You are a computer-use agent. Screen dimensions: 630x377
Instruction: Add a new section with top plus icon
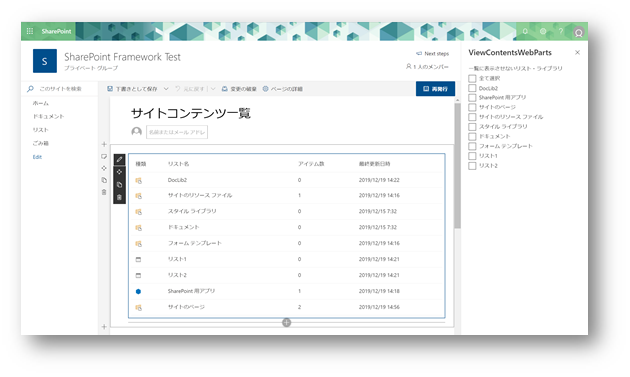pos(104,144)
